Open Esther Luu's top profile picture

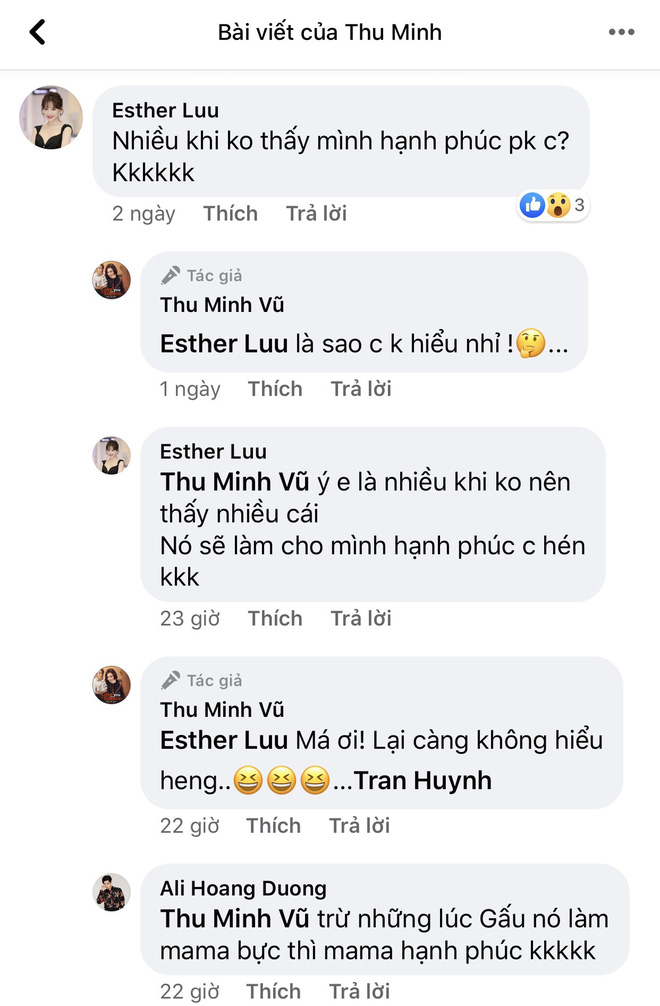pos(51,118)
